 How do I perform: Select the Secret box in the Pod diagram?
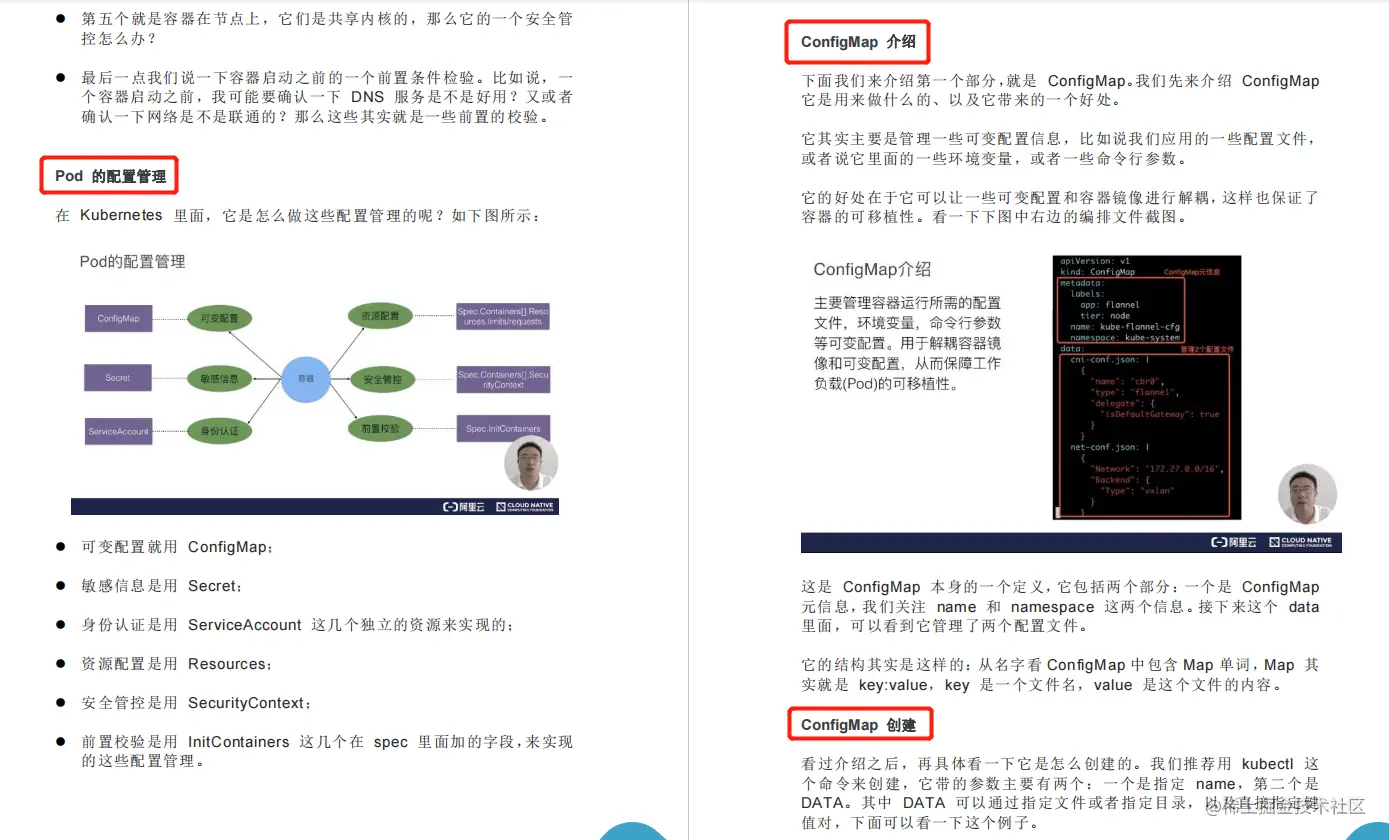[118, 378]
